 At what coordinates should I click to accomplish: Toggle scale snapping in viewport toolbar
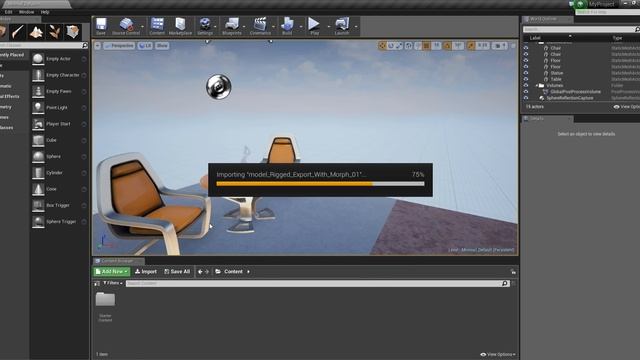[x=471, y=46]
